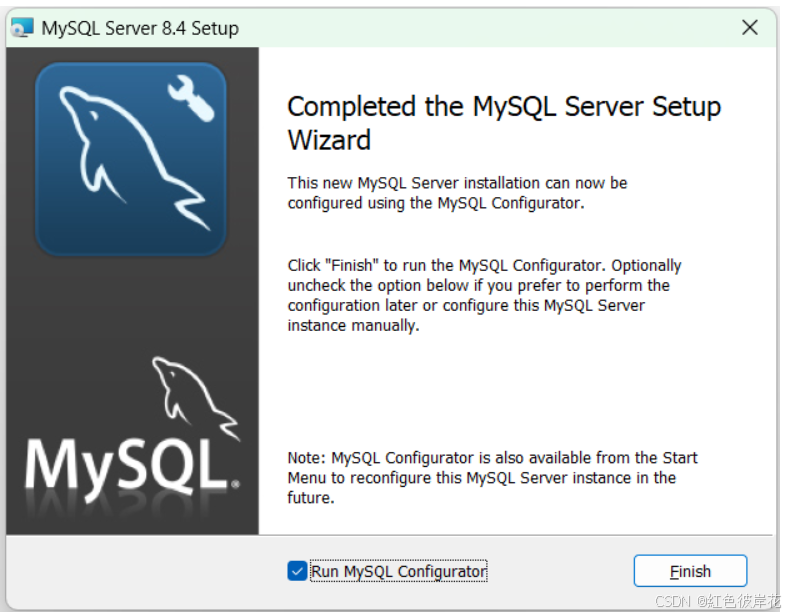789x615 pixels.
Task: Click the note starting "Note: MySQL Configurator"
Action: [x=492, y=477]
